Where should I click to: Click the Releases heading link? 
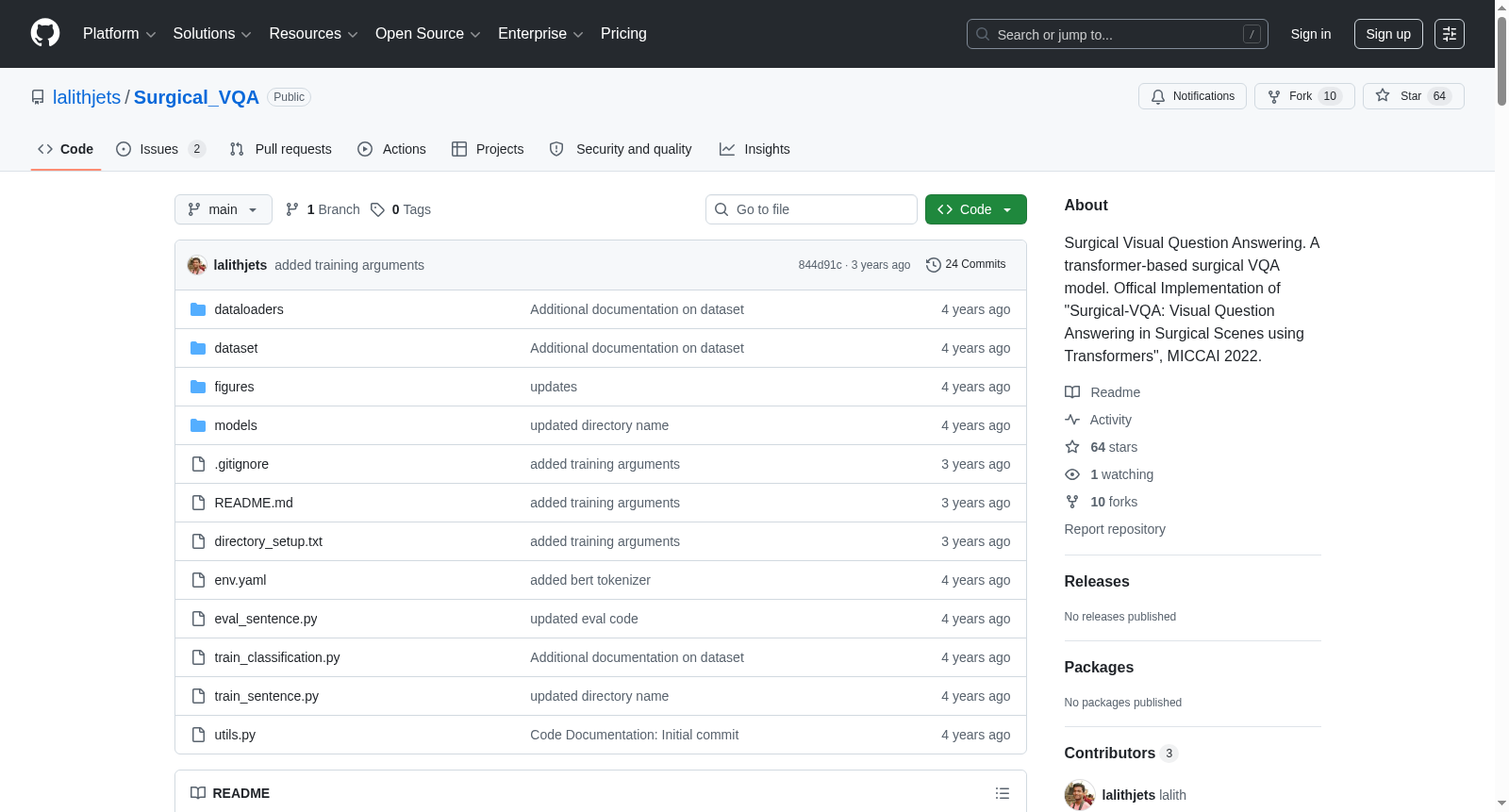[1097, 582]
